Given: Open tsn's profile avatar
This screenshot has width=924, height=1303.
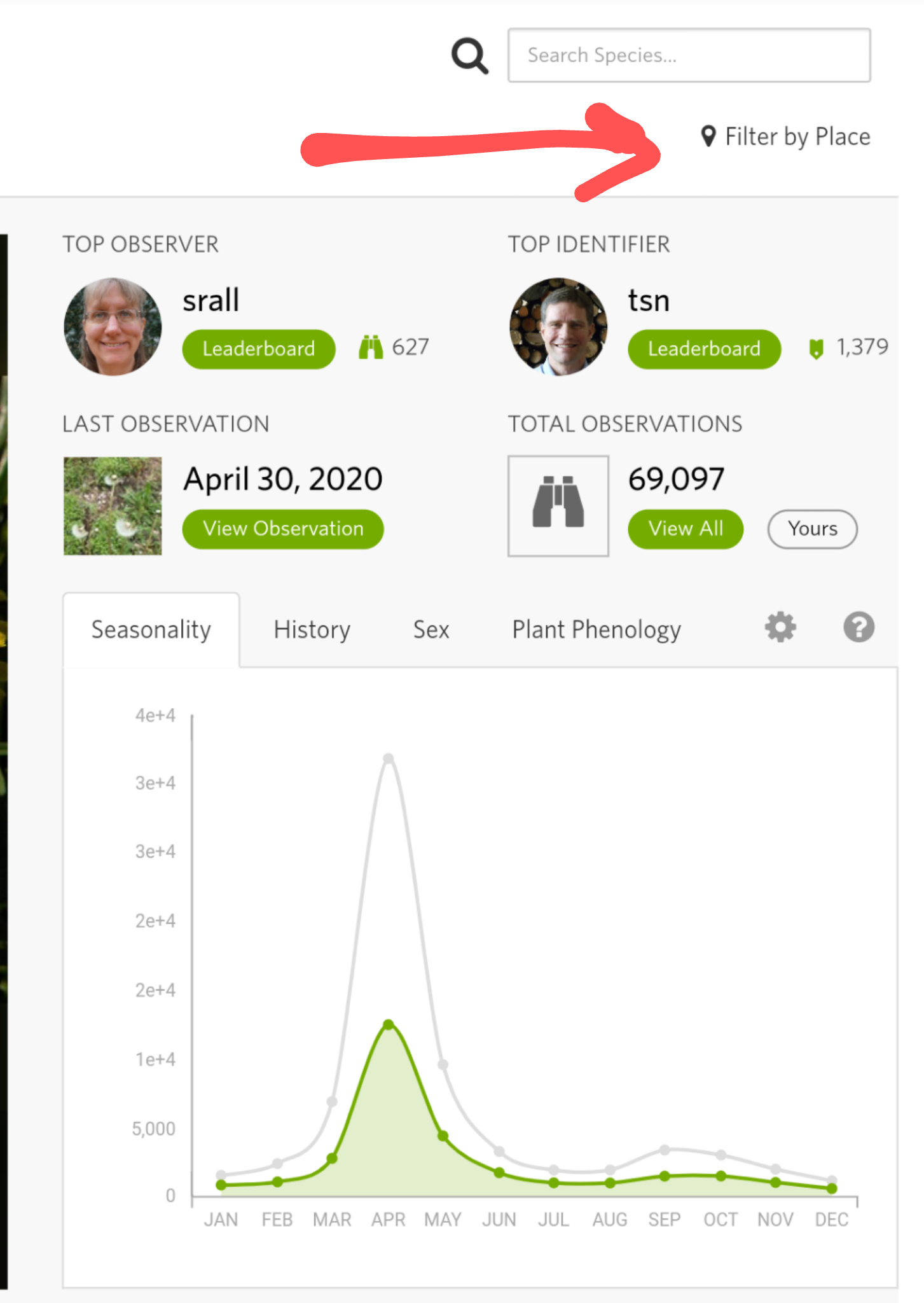Looking at the screenshot, I should click(x=558, y=326).
